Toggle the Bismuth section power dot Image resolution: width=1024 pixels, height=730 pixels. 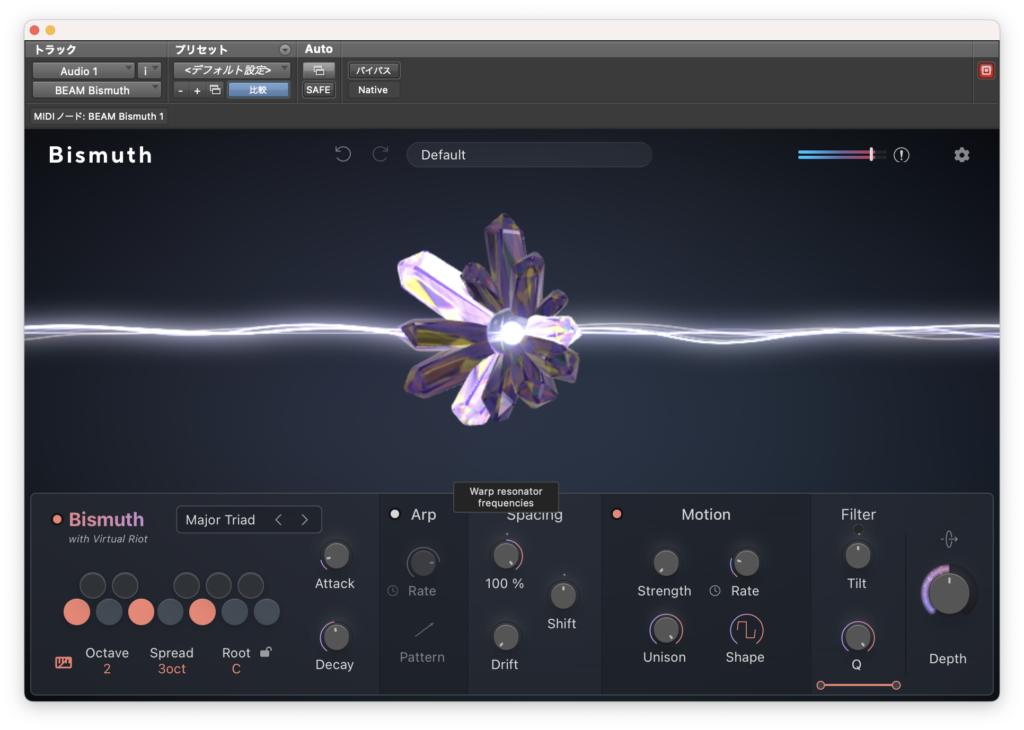click(x=57, y=520)
